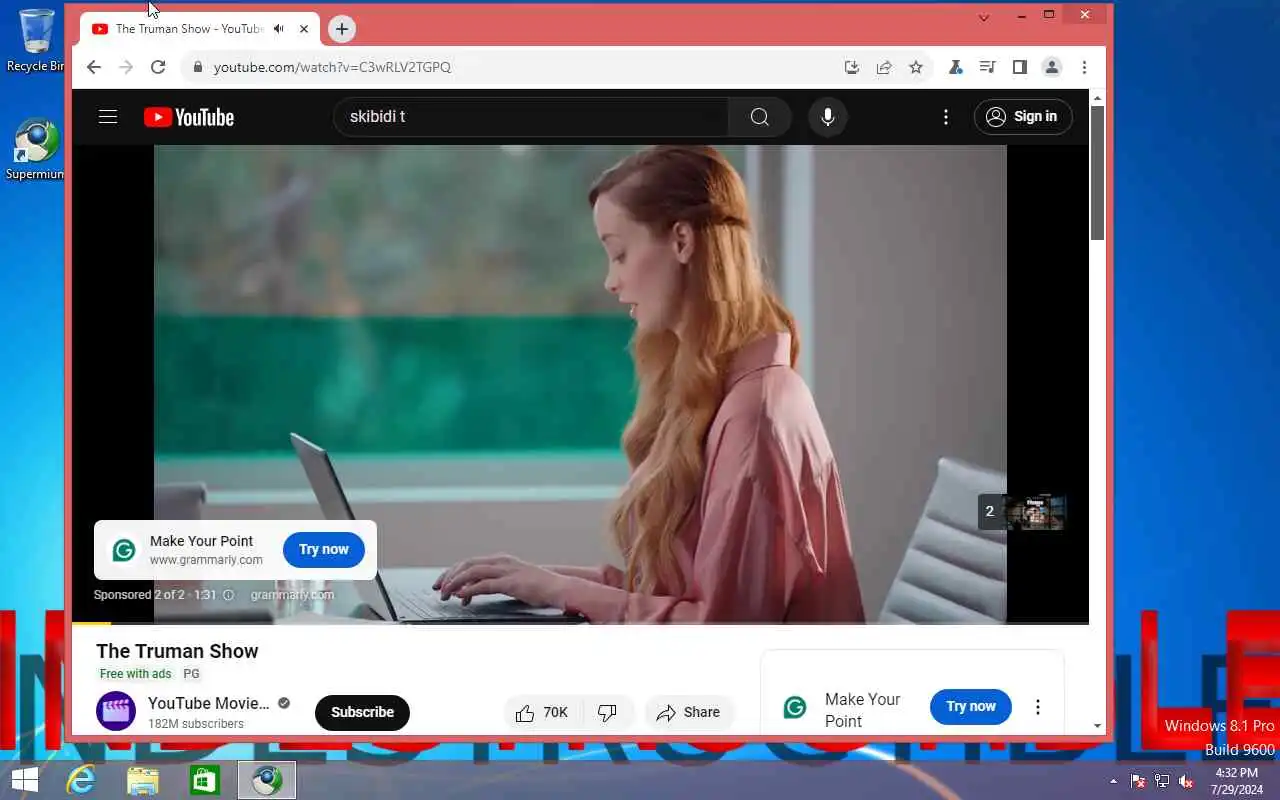Image resolution: width=1280 pixels, height=800 pixels.
Task: Open File Explorer from taskbar
Action: point(143,780)
